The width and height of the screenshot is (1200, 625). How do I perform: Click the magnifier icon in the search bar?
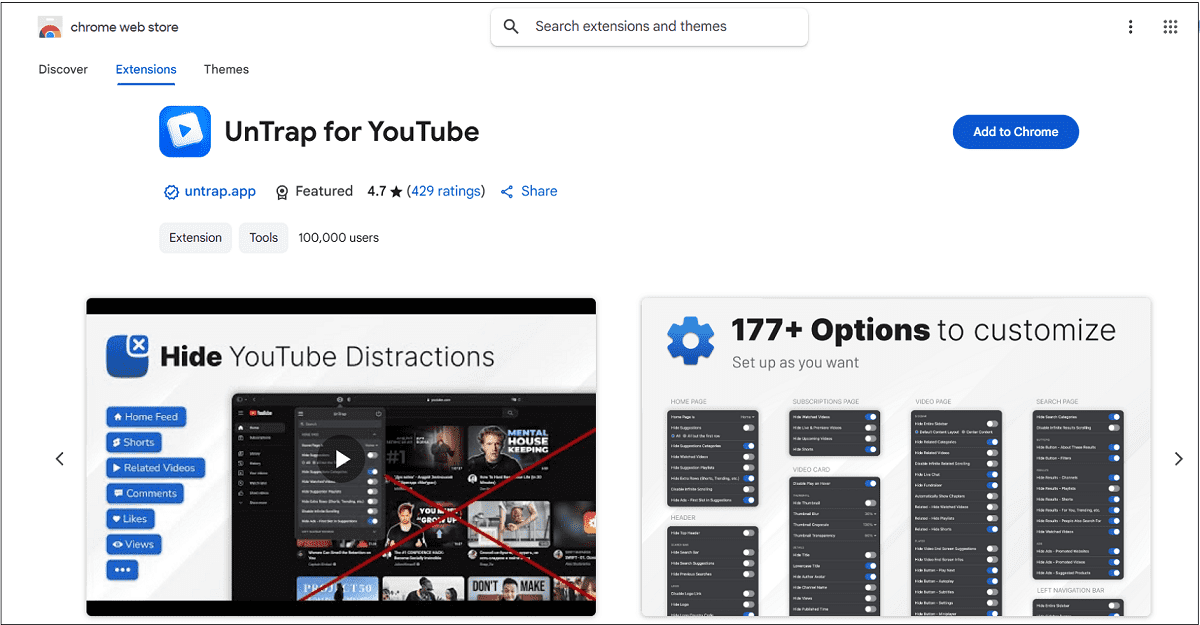(x=511, y=27)
